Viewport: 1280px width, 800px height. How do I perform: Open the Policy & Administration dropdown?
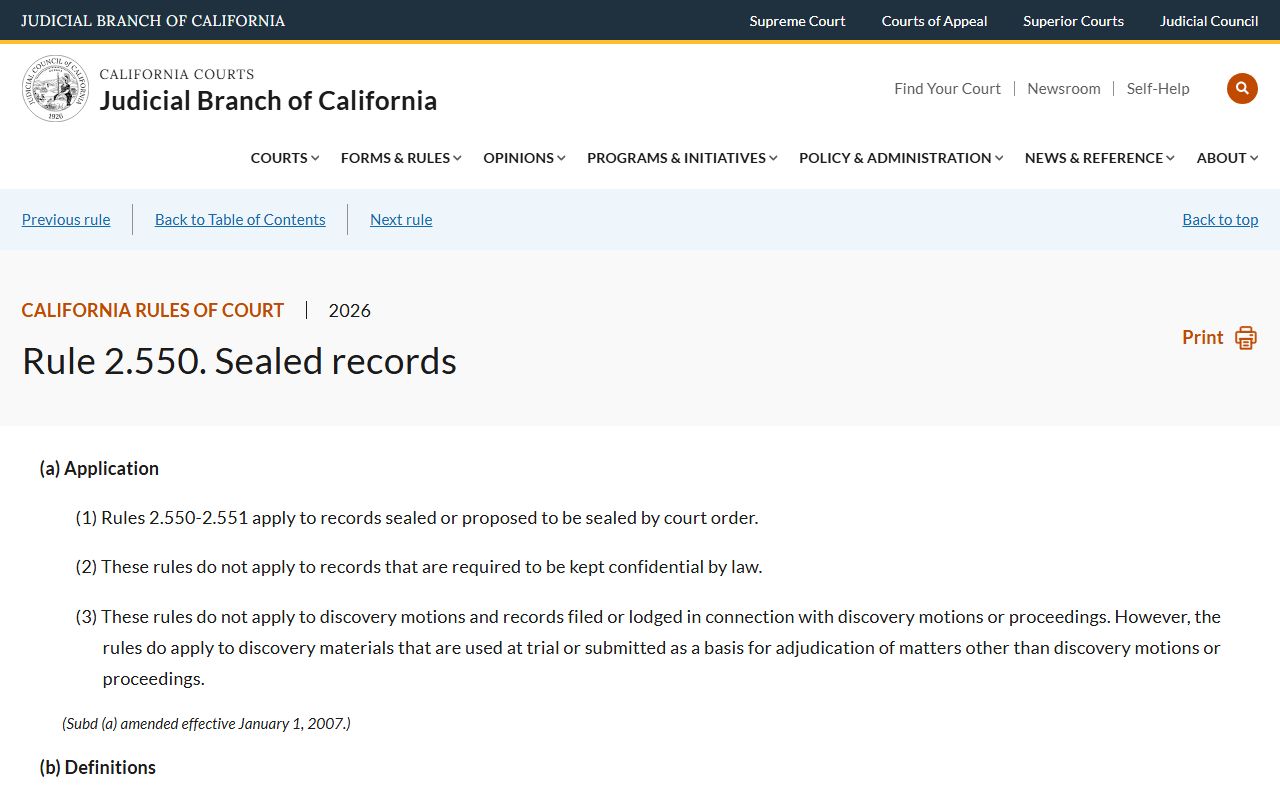tap(901, 158)
